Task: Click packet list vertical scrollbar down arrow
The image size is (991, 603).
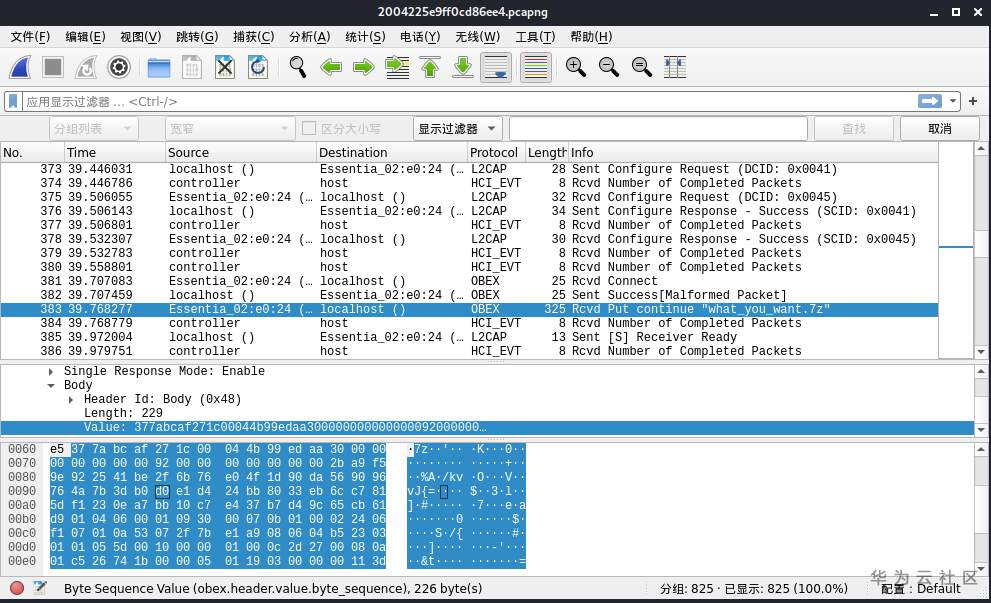Action: [x=980, y=351]
